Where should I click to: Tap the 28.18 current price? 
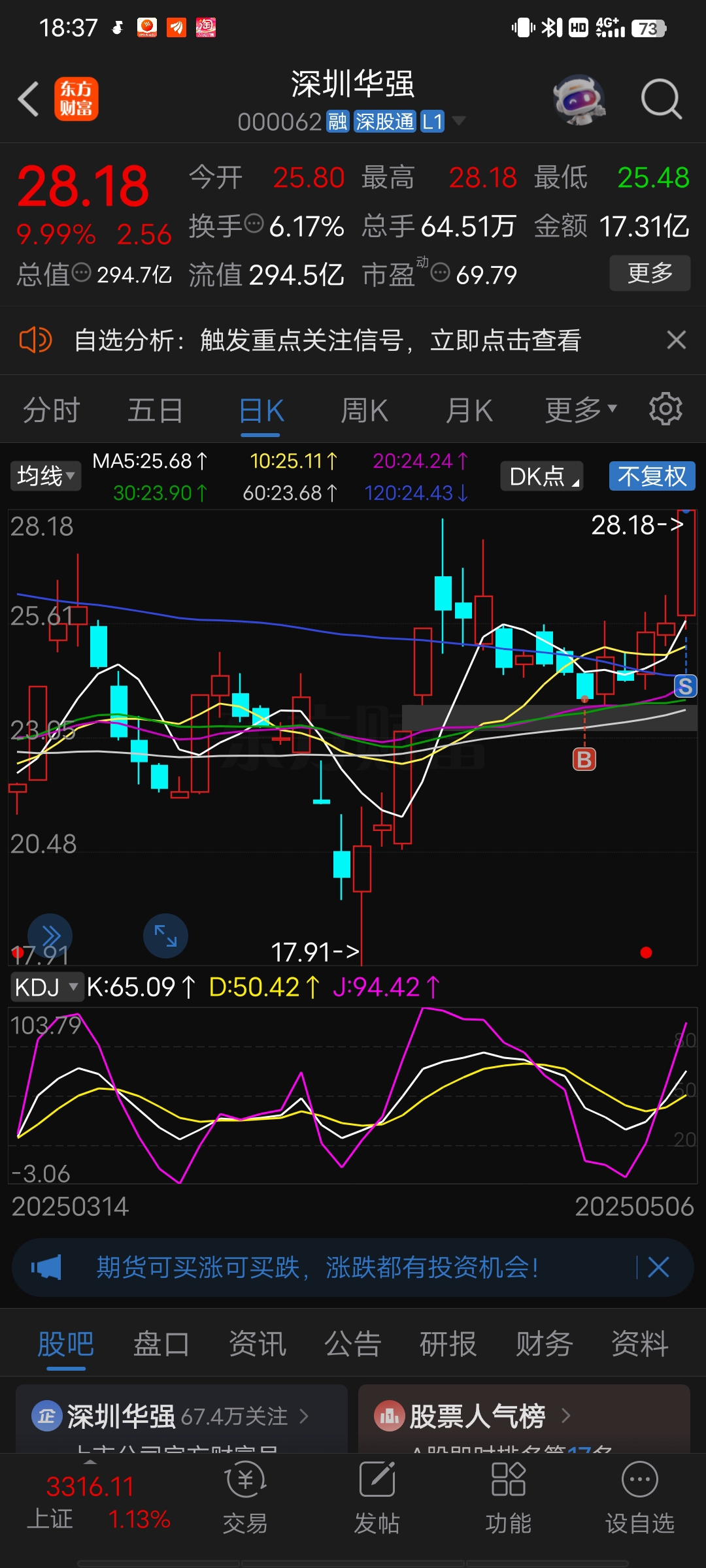(x=83, y=186)
